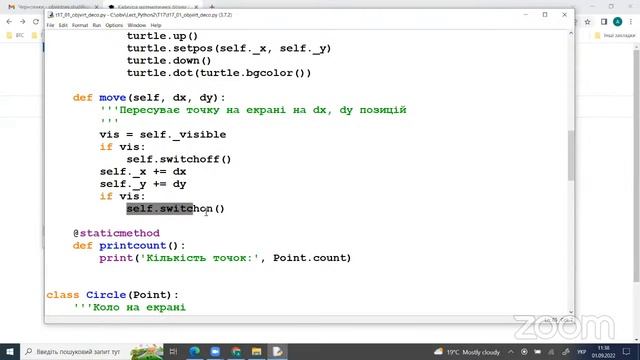Open the notification center icon
Viewport: 640px width, 360px height.
coord(627,352)
